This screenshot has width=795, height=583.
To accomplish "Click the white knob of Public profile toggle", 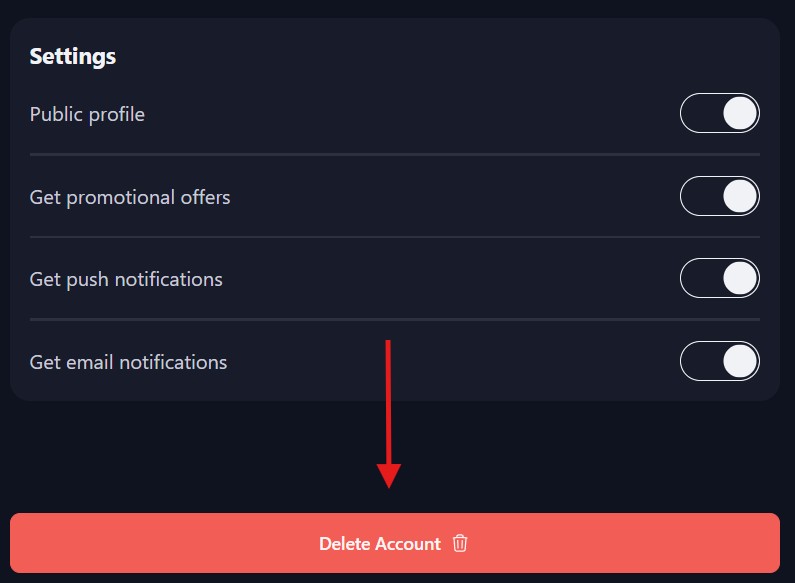I will coord(739,114).
